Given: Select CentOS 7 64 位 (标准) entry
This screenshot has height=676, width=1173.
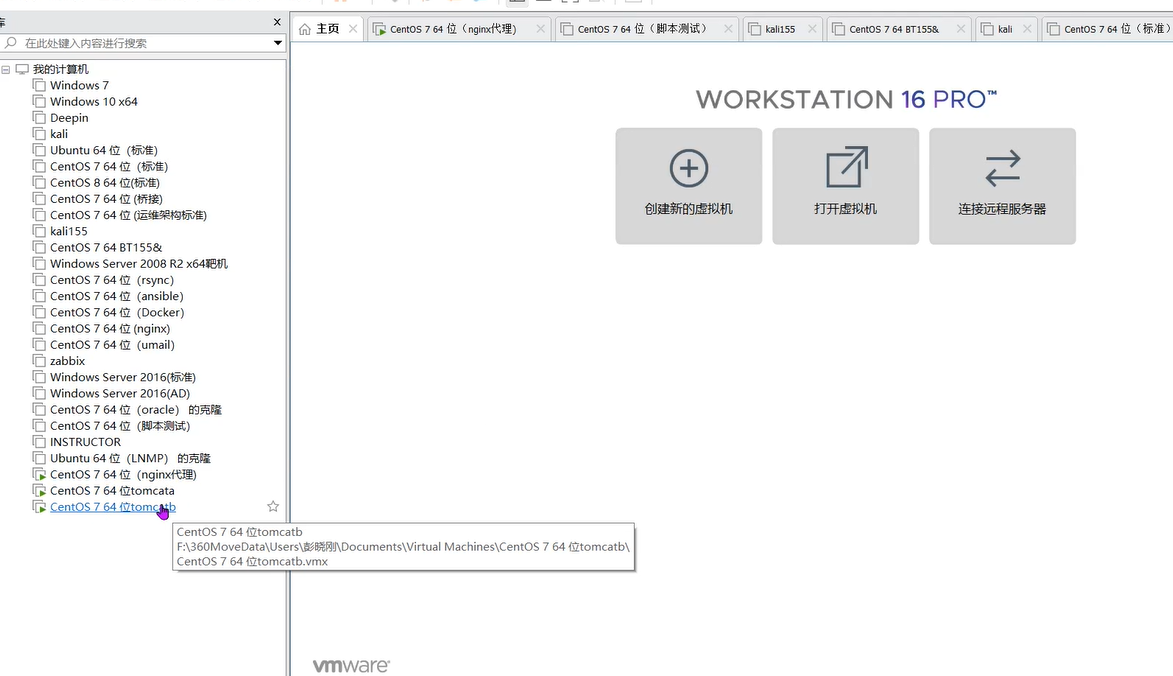Looking at the screenshot, I should coord(109,166).
